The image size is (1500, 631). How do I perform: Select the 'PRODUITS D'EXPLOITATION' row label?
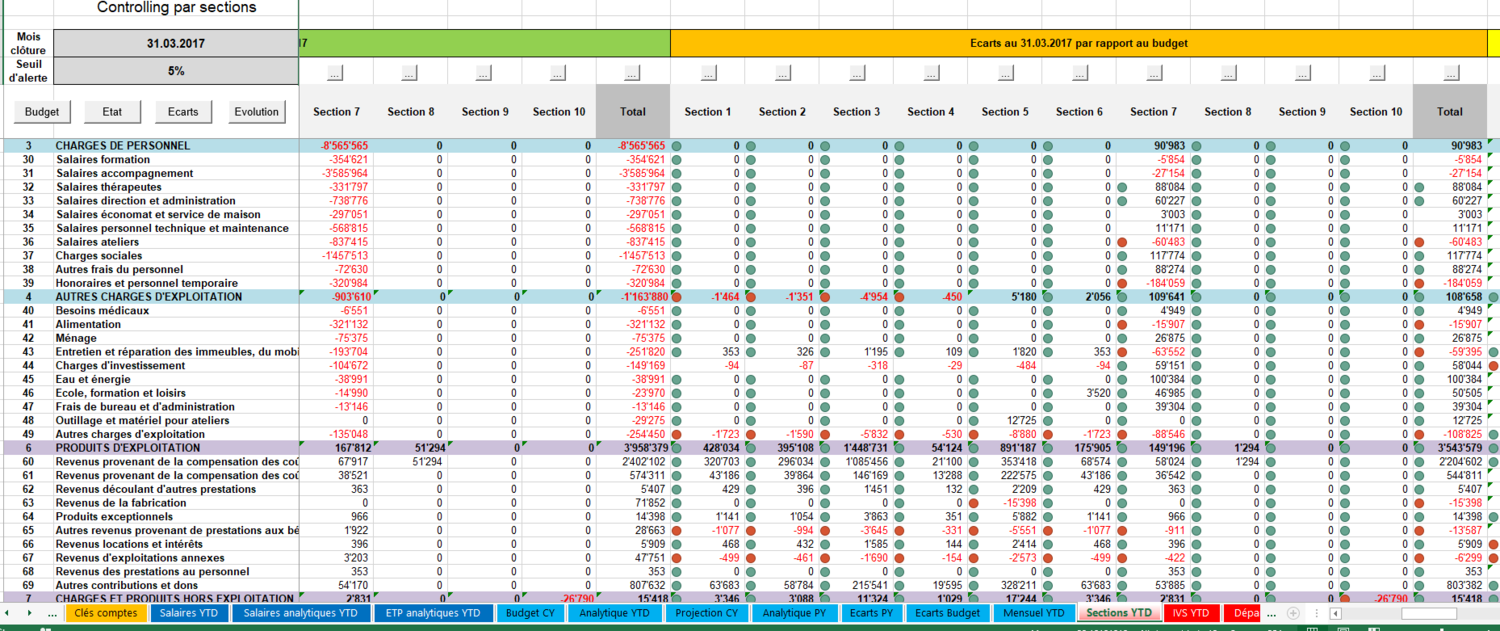pyautogui.click(x=130, y=448)
